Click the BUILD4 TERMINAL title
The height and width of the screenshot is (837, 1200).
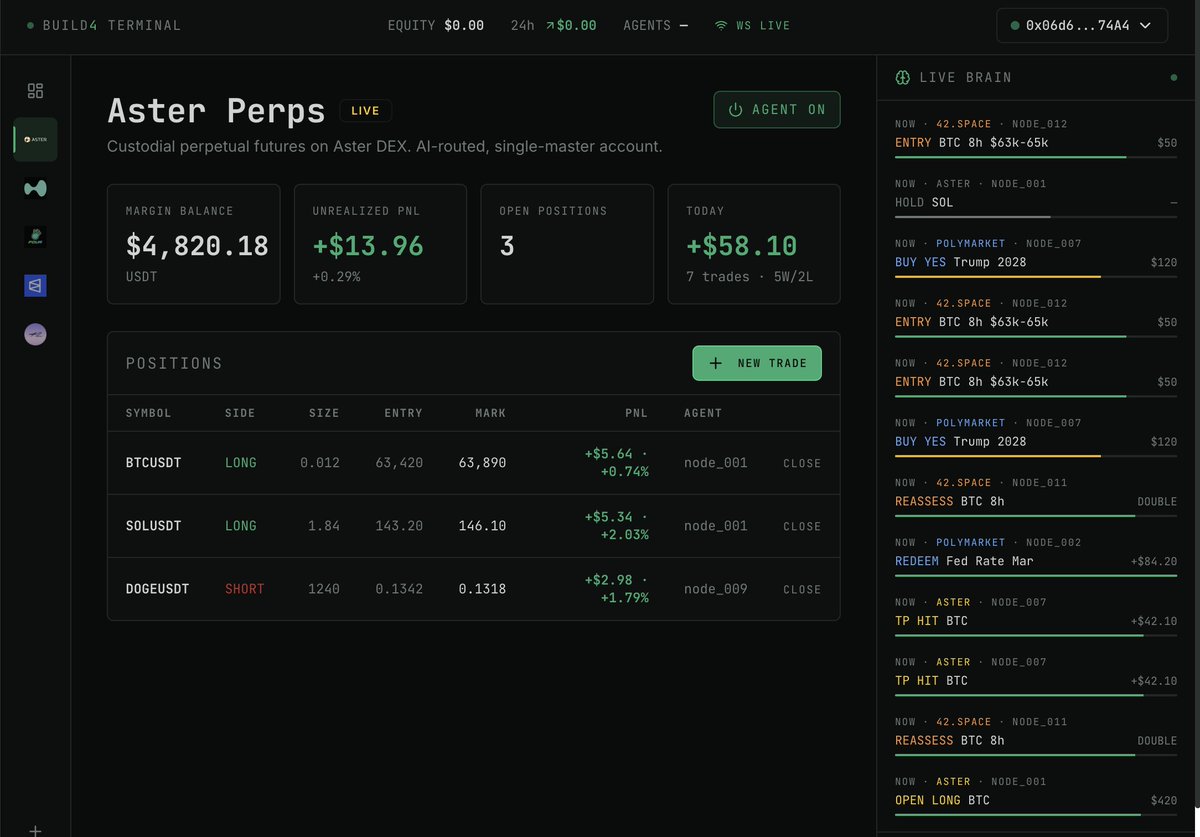click(112, 25)
